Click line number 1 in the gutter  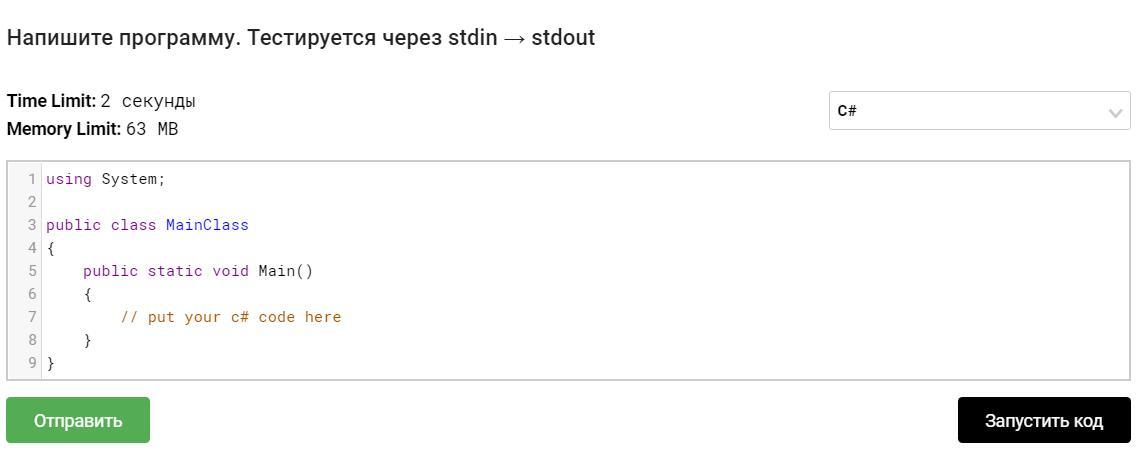32,179
